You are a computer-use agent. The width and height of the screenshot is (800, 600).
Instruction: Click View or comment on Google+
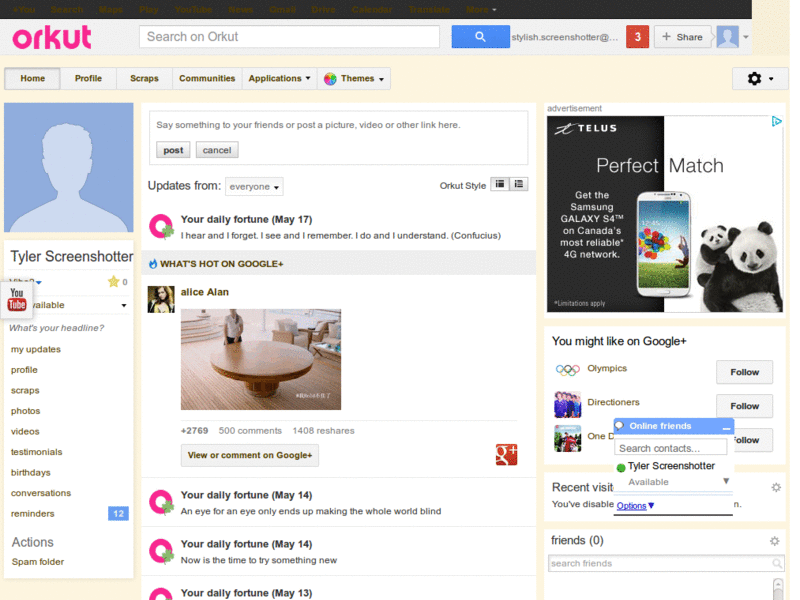[x=249, y=455]
